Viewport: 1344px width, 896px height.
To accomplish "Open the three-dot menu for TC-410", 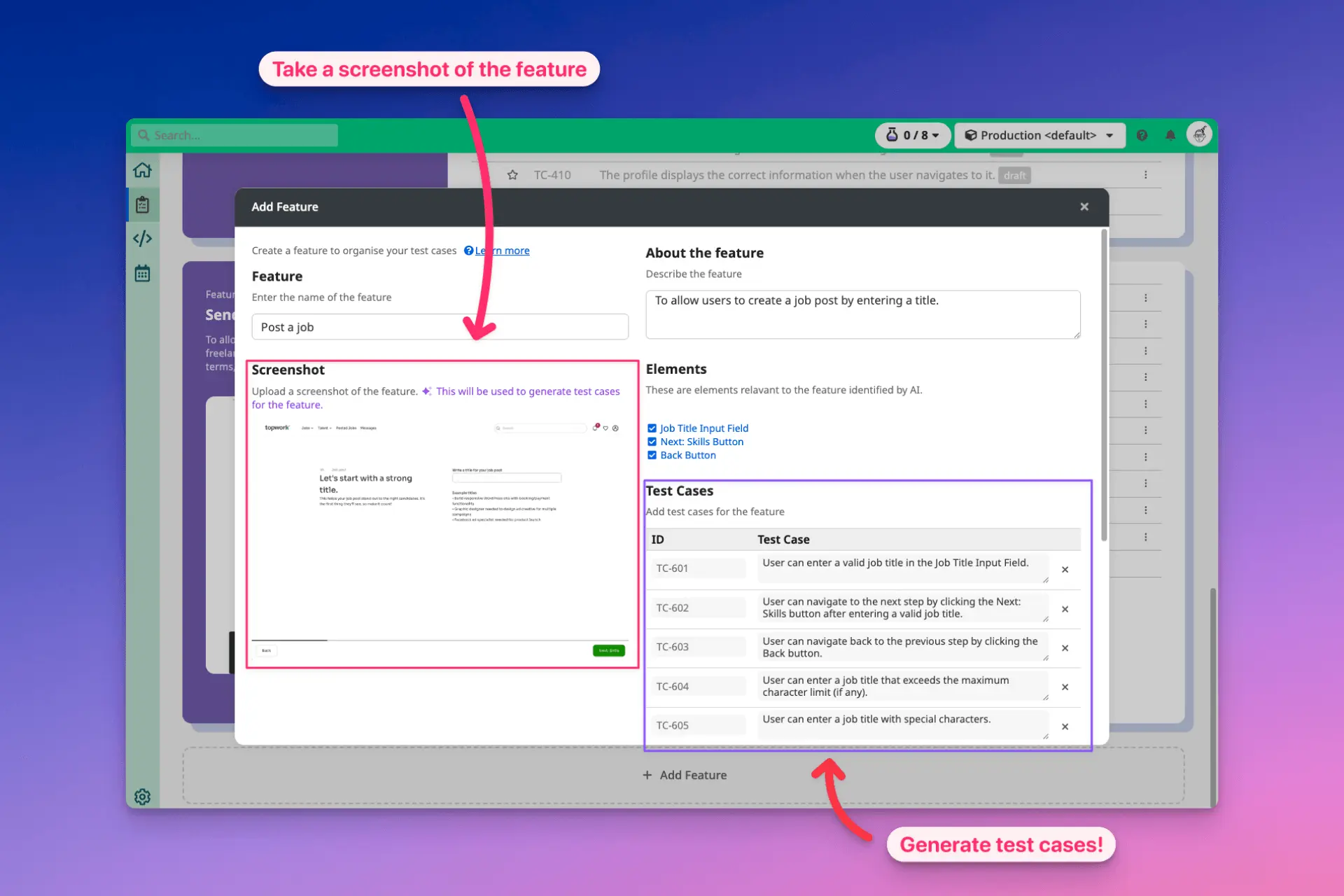I will [x=1145, y=175].
